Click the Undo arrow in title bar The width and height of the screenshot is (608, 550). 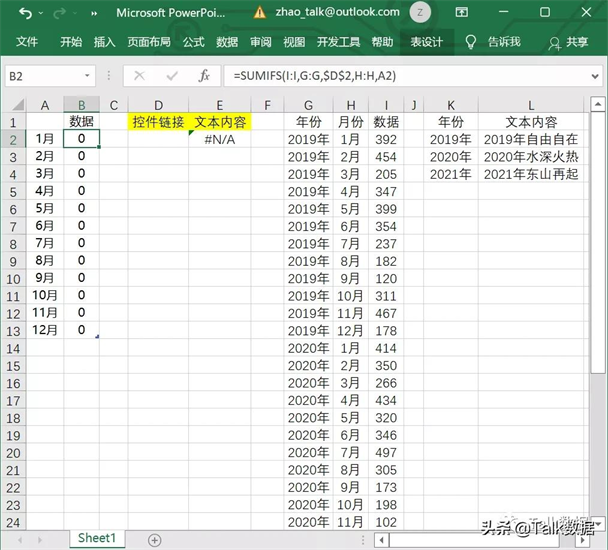pyautogui.click(x=25, y=14)
